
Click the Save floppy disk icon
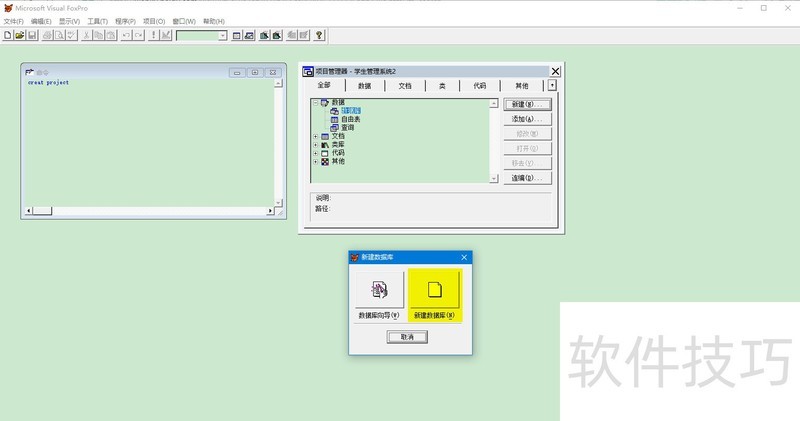32,35
